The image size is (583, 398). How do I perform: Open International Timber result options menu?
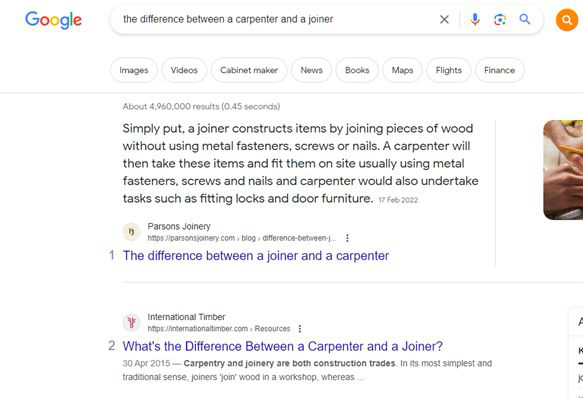(x=300, y=329)
